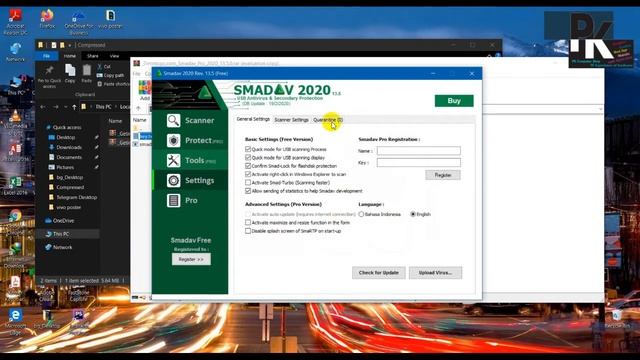Select Network in Explorer navigation pane

[58, 247]
